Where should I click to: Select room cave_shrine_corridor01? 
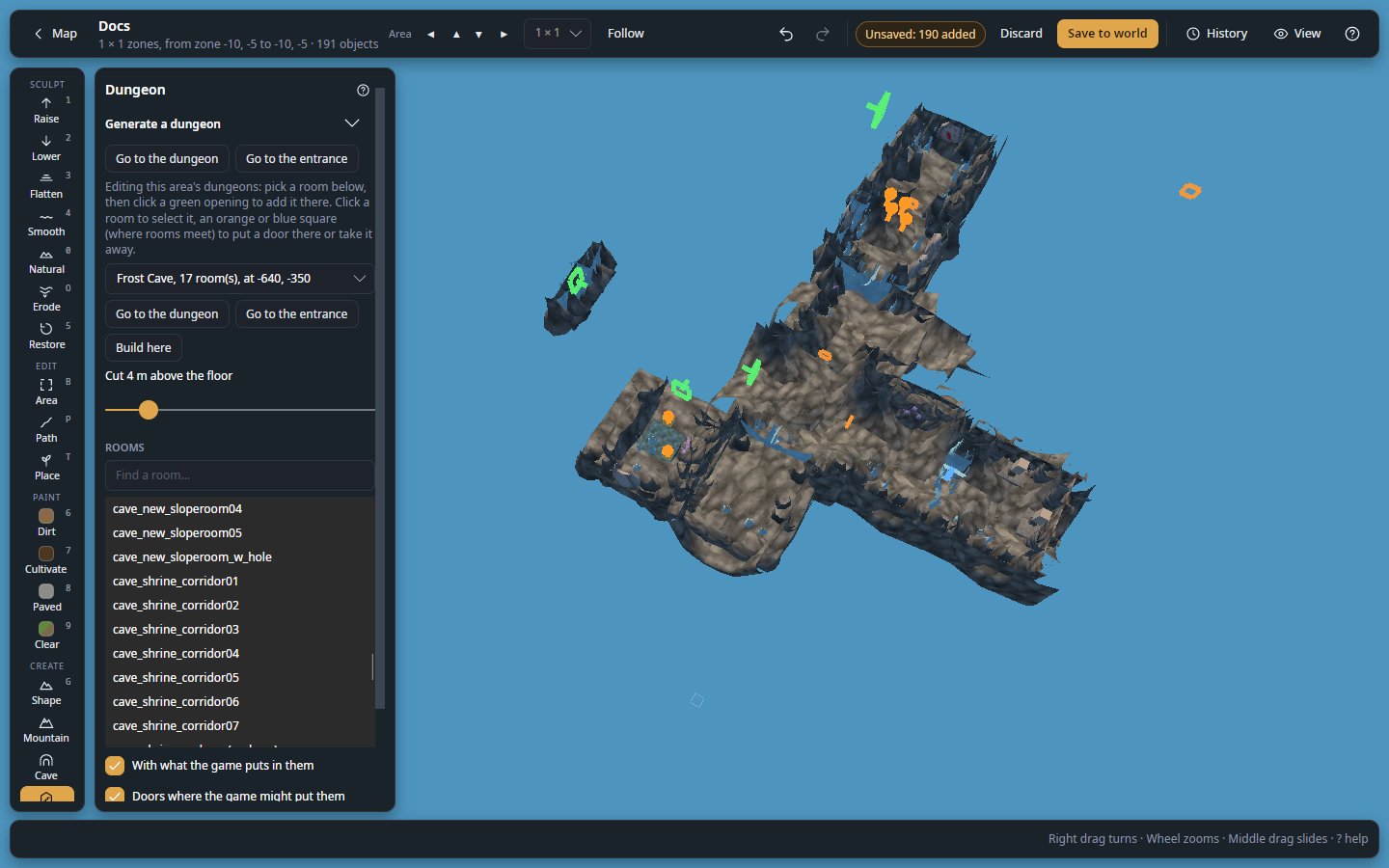tap(237, 582)
